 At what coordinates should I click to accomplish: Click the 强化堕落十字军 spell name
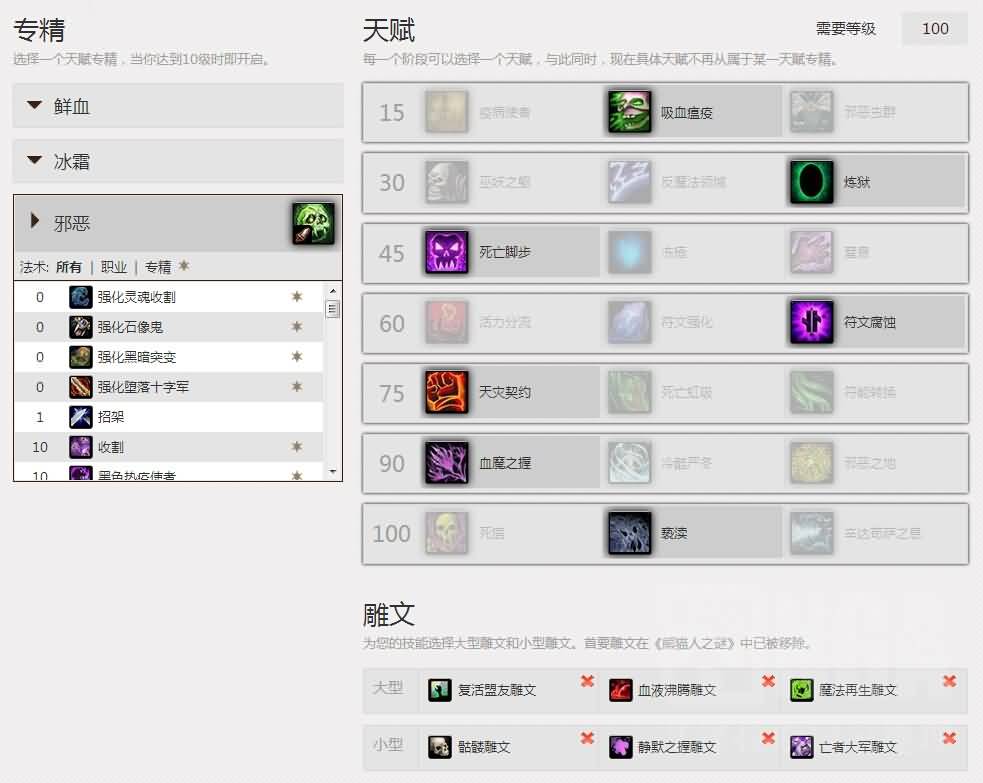click(x=143, y=387)
